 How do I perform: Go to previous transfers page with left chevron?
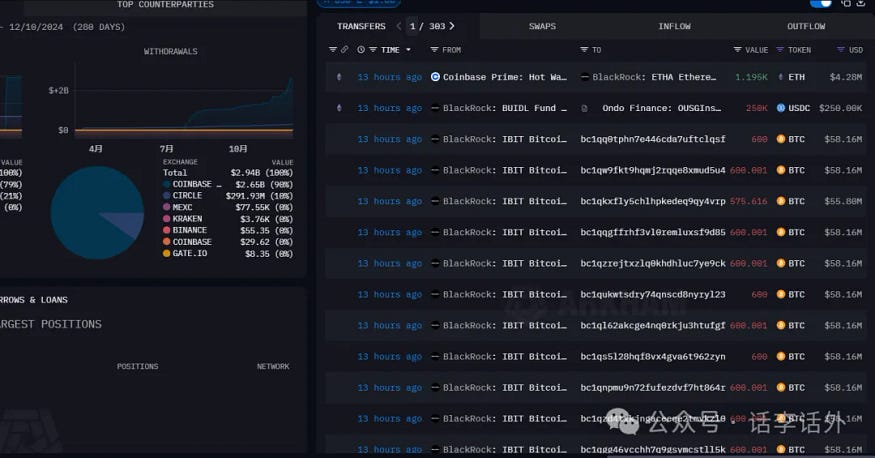[x=398, y=26]
